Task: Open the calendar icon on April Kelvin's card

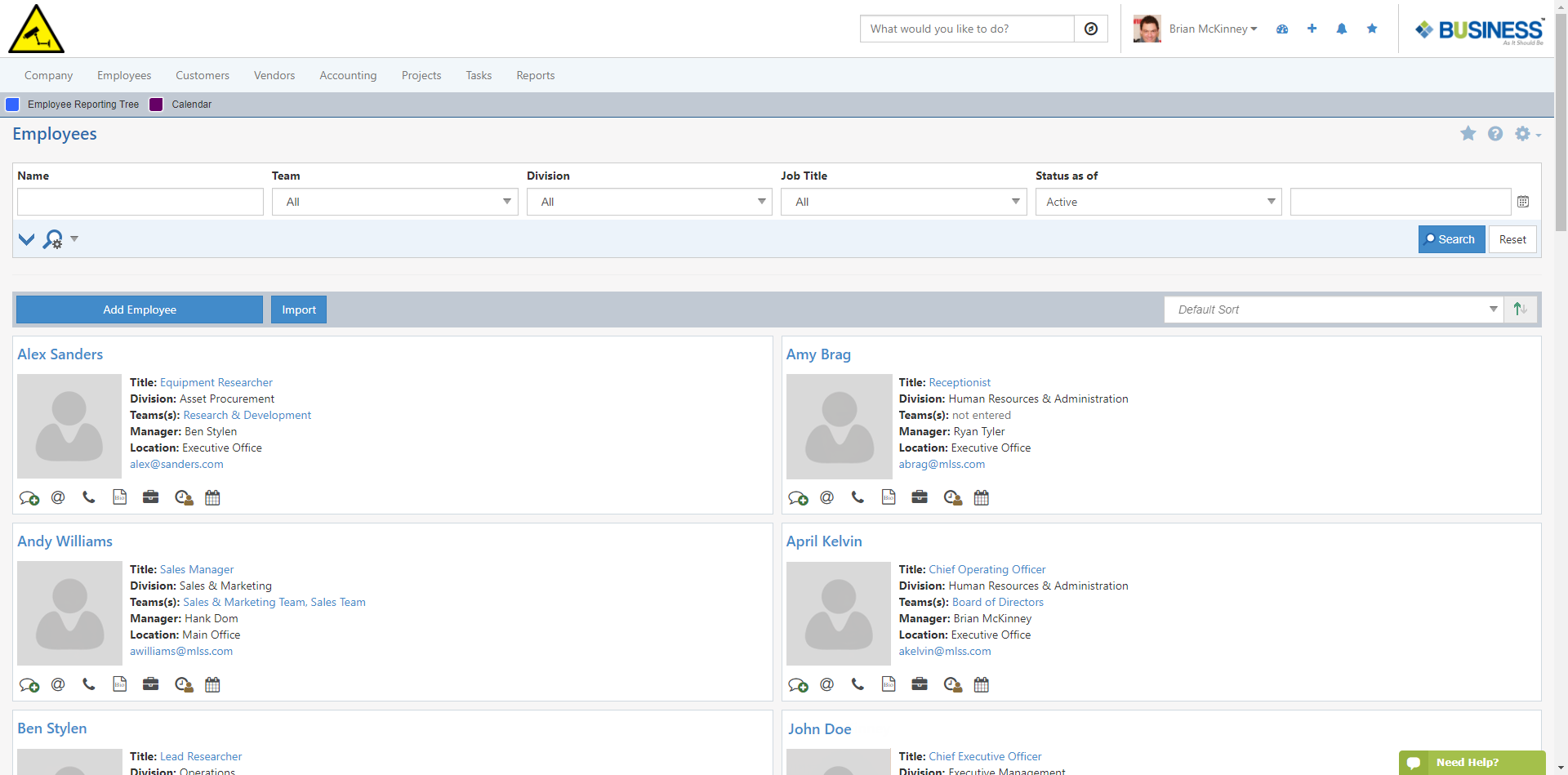Action: [x=982, y=684]
